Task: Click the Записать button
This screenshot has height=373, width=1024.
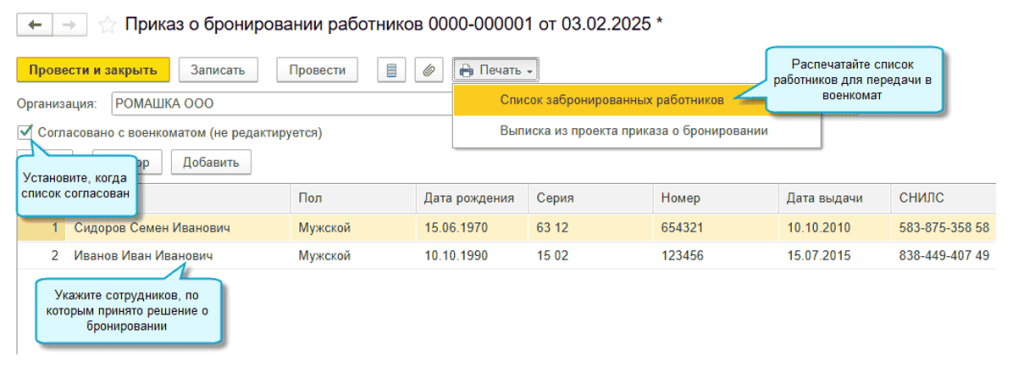Action: pyautogui.click(x=217, y=70)
